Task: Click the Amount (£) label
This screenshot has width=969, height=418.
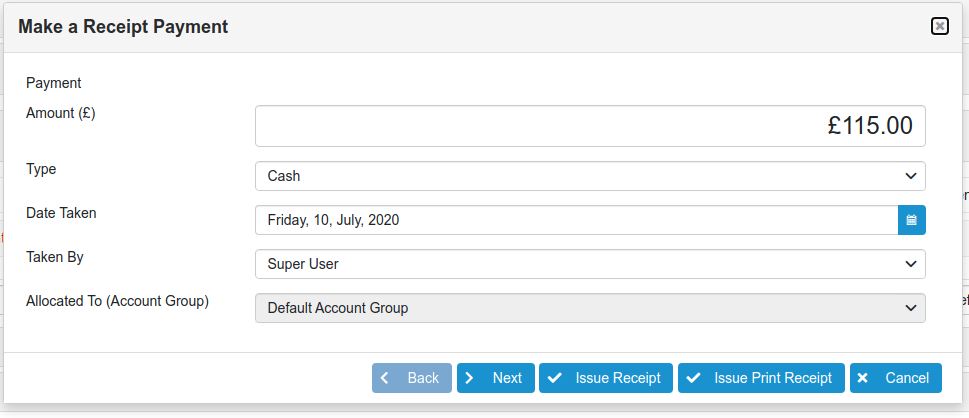Action: click(61, 113)
